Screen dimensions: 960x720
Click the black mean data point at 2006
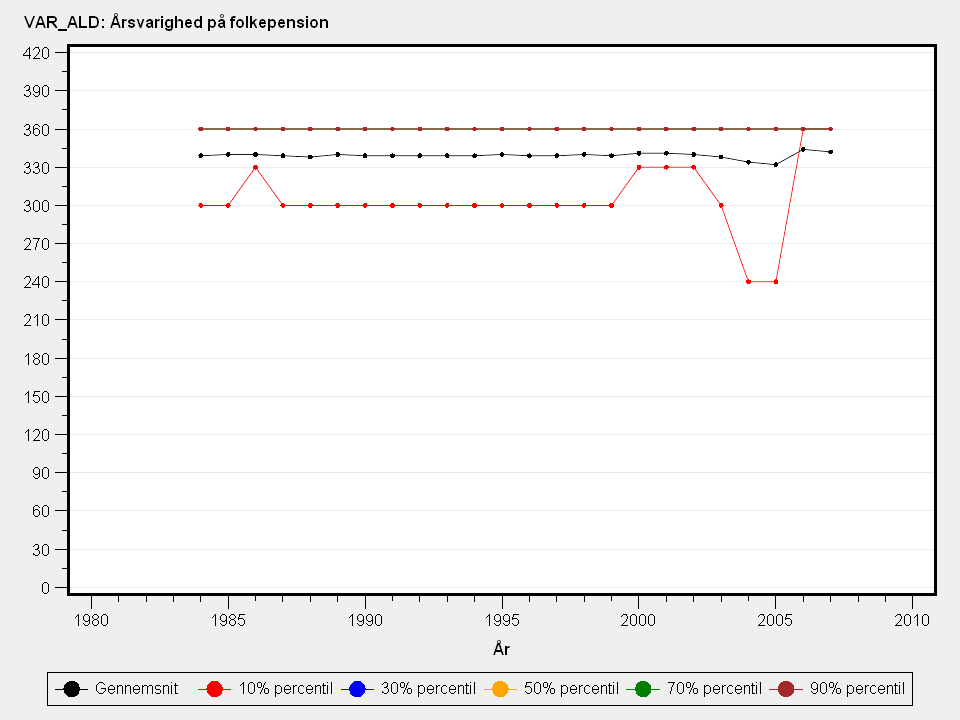[803, 149]
